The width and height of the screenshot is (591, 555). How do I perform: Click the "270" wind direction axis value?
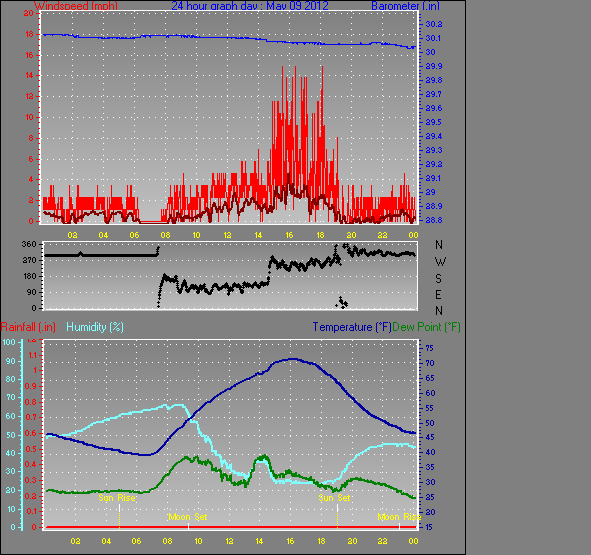29,260
